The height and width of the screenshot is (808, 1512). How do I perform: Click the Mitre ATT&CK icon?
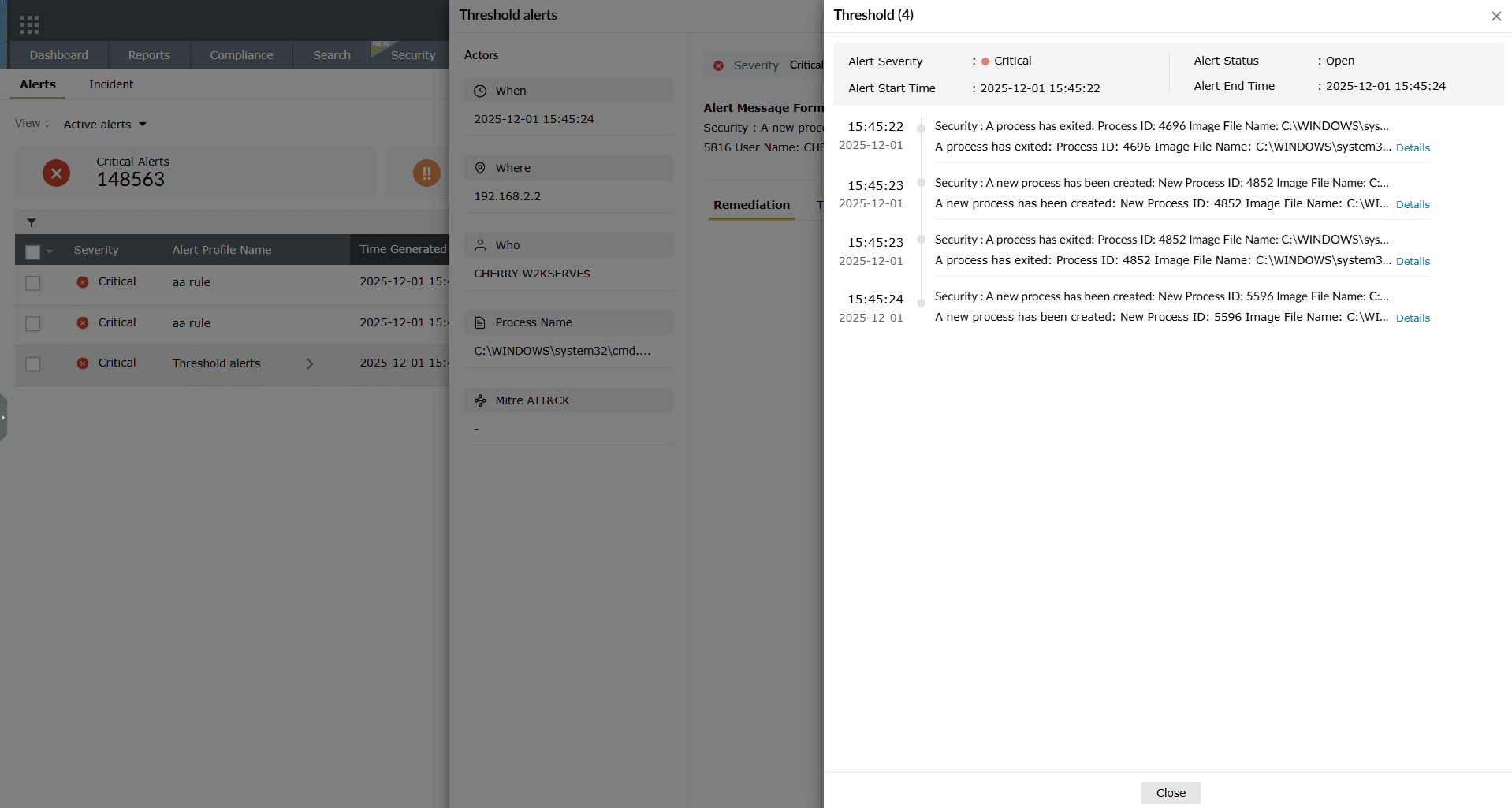click(x=481, y=400)
